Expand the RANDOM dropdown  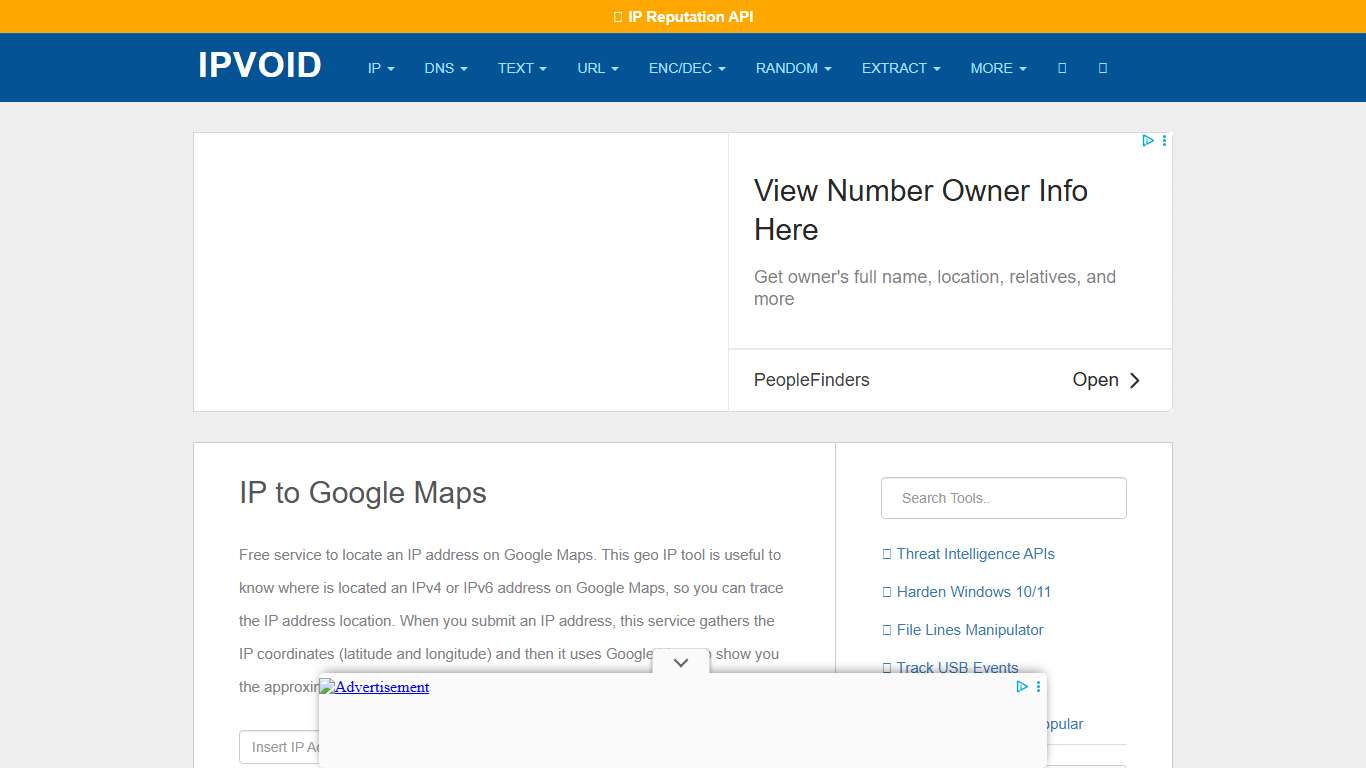pyautogui.click(x=793, y=68)
